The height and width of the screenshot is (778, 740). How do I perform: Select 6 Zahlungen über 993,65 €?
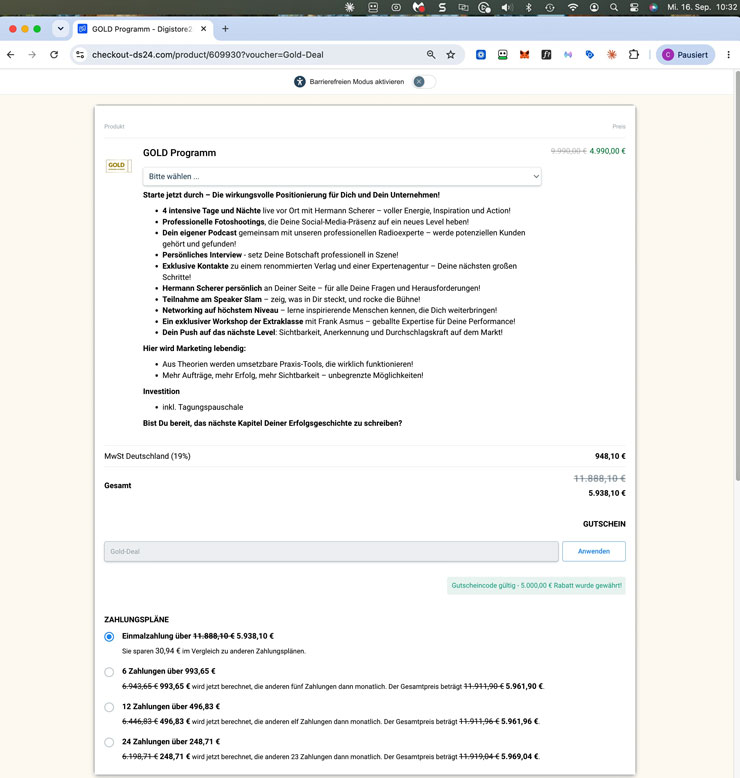point(109,672)
